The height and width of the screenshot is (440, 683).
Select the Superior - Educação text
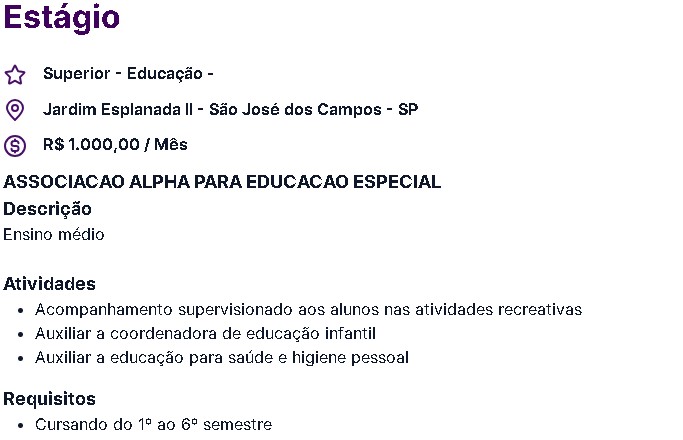click(128, 74)
